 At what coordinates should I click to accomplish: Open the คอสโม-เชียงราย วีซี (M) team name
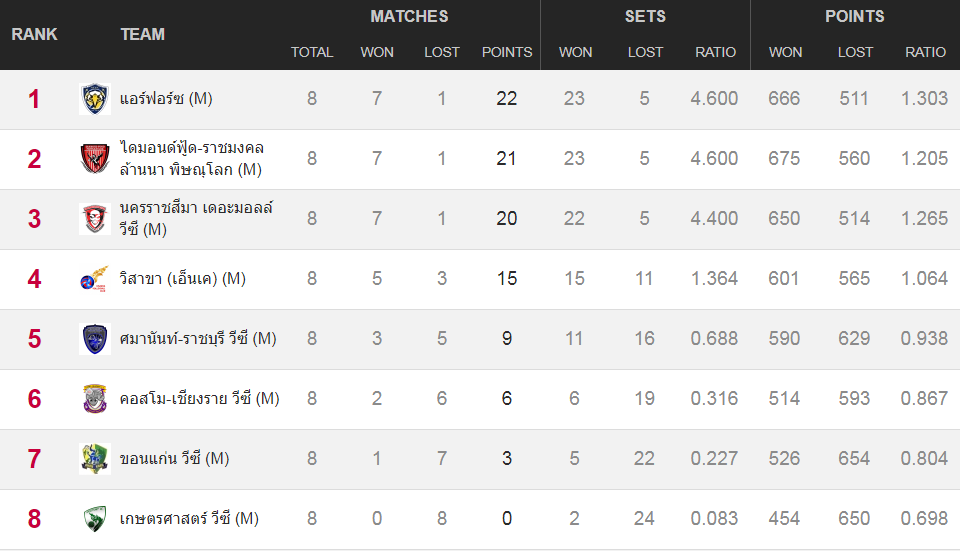pyautogui.click(x=199, y=399)
